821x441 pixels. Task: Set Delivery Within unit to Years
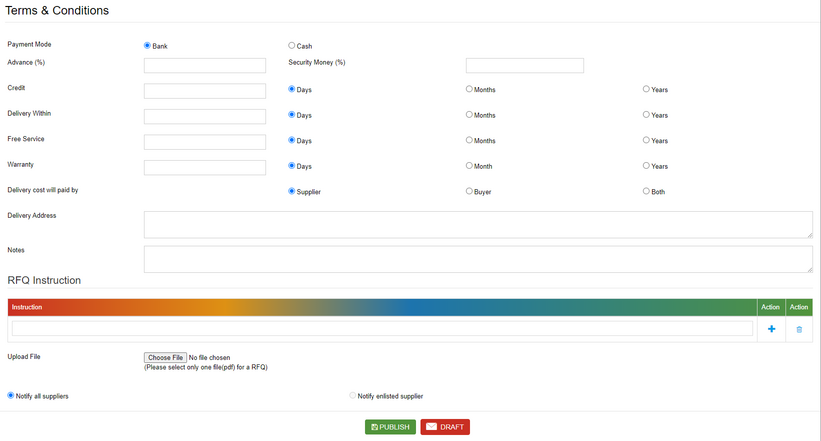[x=646, y=115]
